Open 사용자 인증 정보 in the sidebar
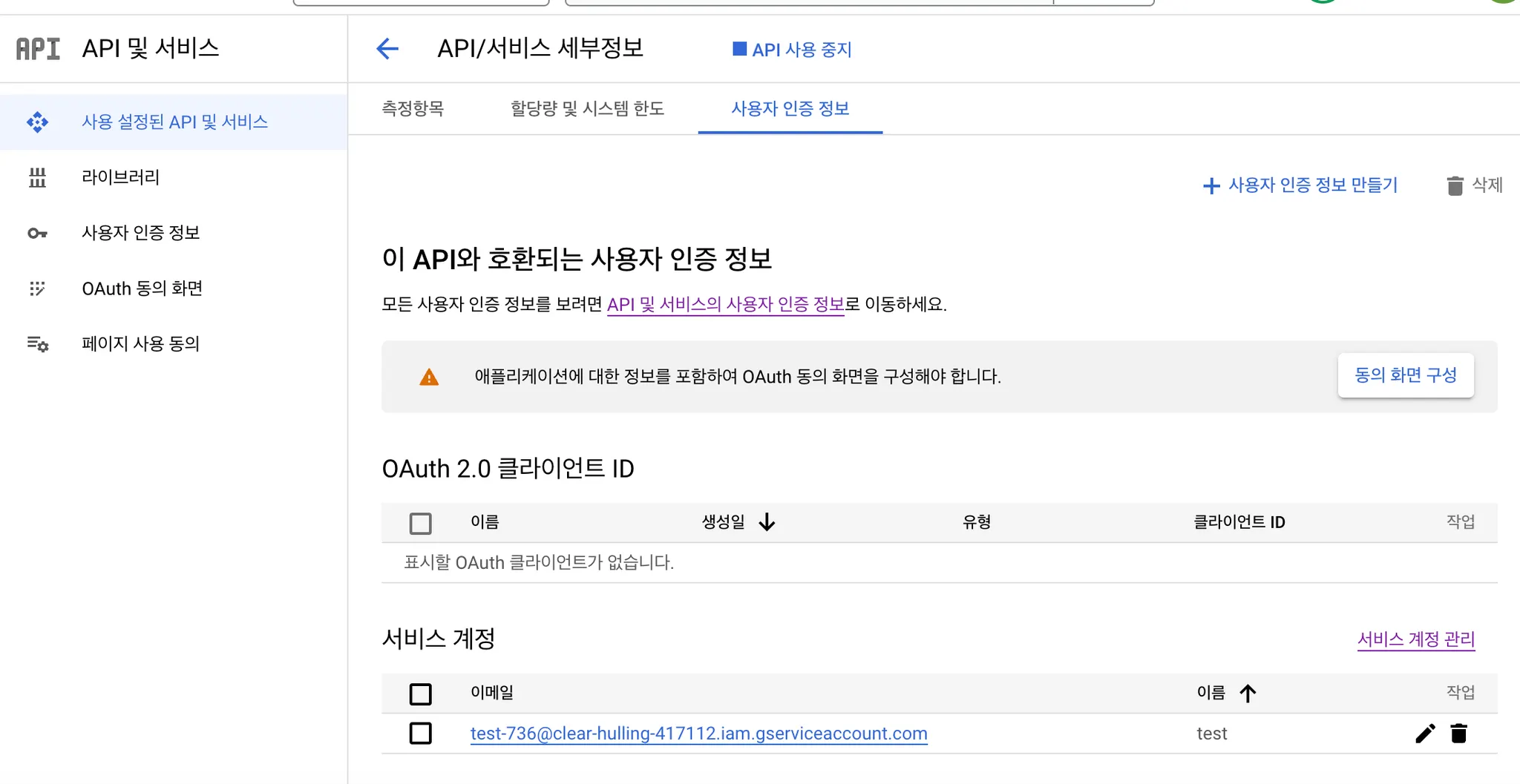This screenshot has height=784, width=1520. coord(174,233)
